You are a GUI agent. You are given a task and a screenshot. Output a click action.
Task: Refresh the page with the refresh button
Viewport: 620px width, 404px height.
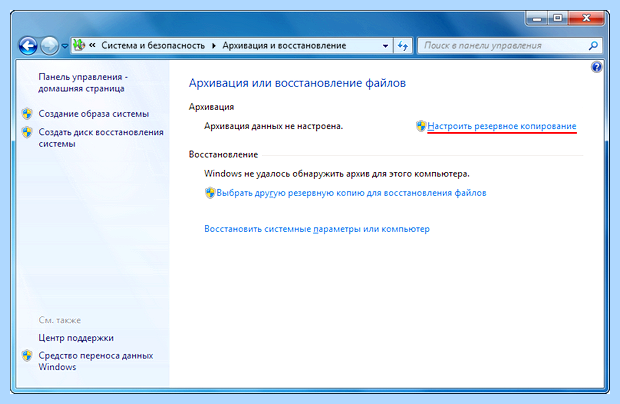(403, 46)
